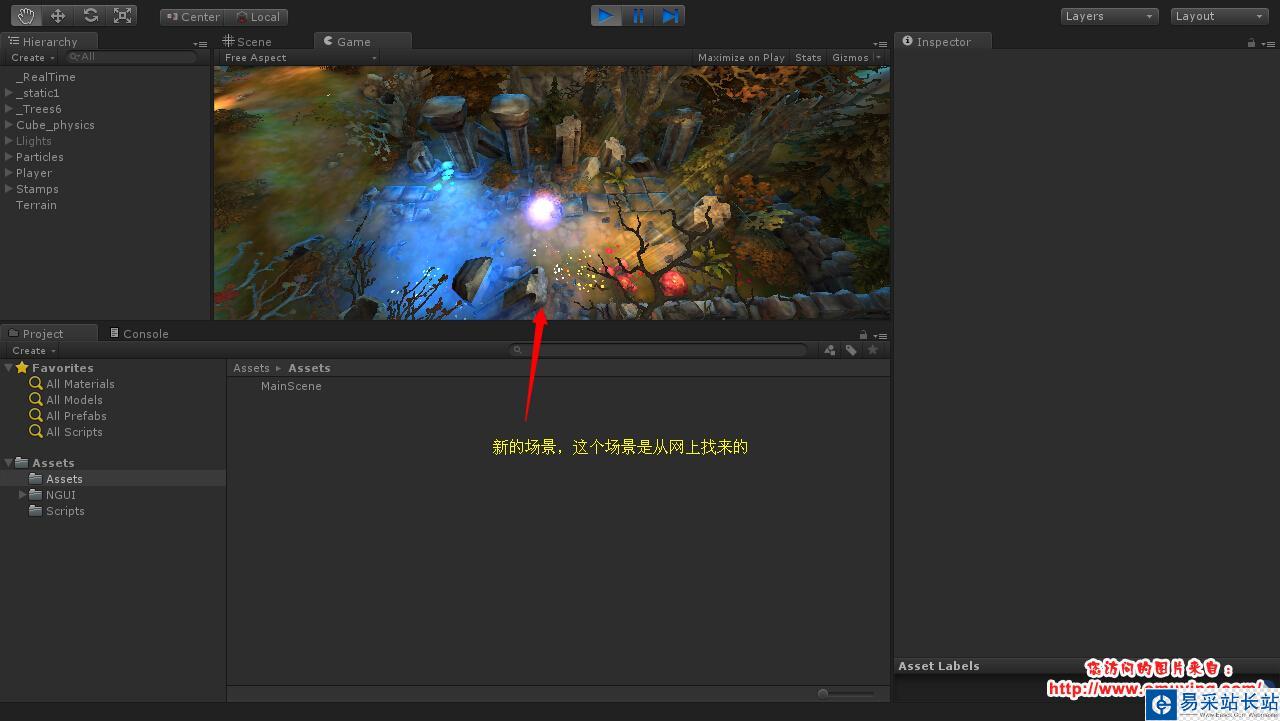Switch to the Scene tab

(248, 42)
